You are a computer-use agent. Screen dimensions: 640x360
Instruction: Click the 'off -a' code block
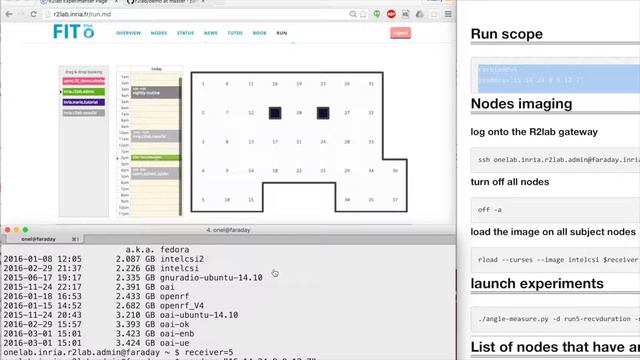click(x=556, y=210)
